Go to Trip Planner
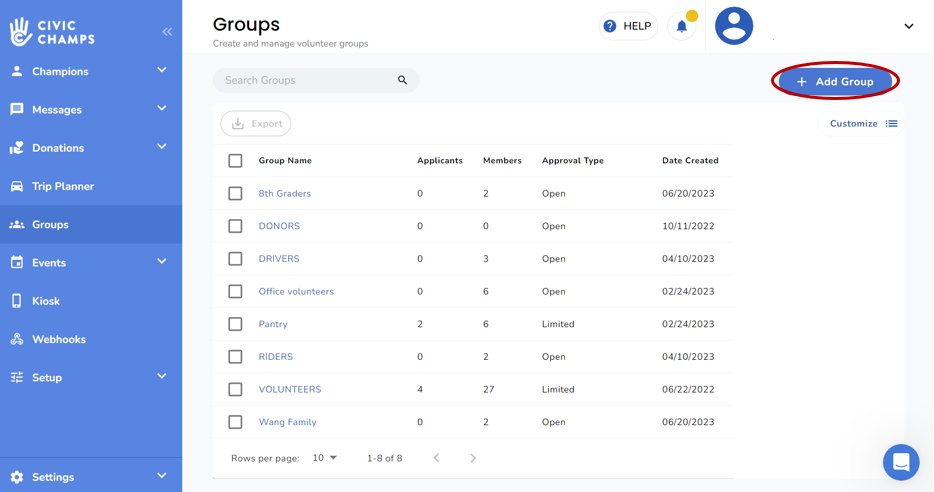This screenshot has height=492, width=934. click(x=62, y=186)
